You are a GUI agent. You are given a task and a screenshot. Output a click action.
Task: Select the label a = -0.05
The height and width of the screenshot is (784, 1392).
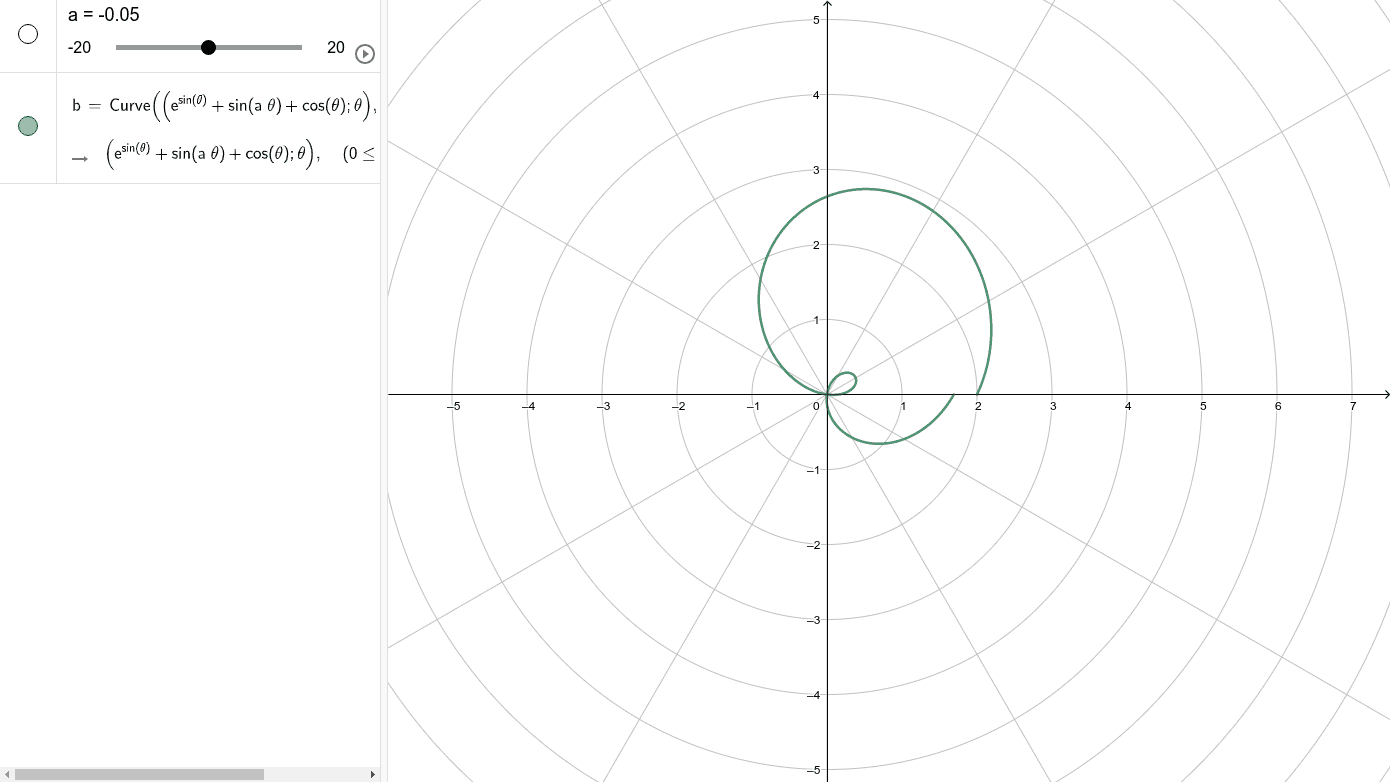pos(105,14)
